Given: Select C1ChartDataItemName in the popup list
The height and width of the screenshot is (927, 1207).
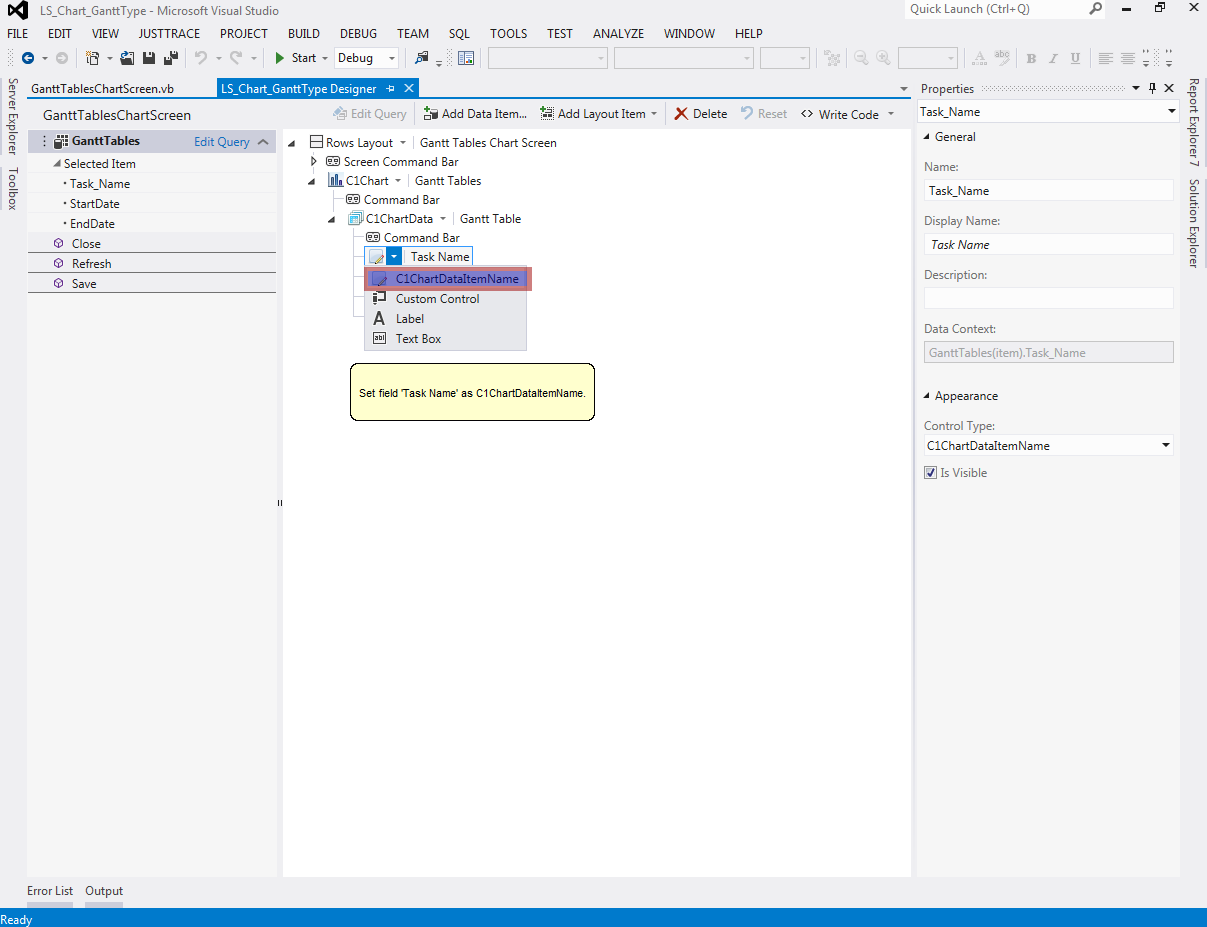Looking at the screenshot, I should [447, 279].
